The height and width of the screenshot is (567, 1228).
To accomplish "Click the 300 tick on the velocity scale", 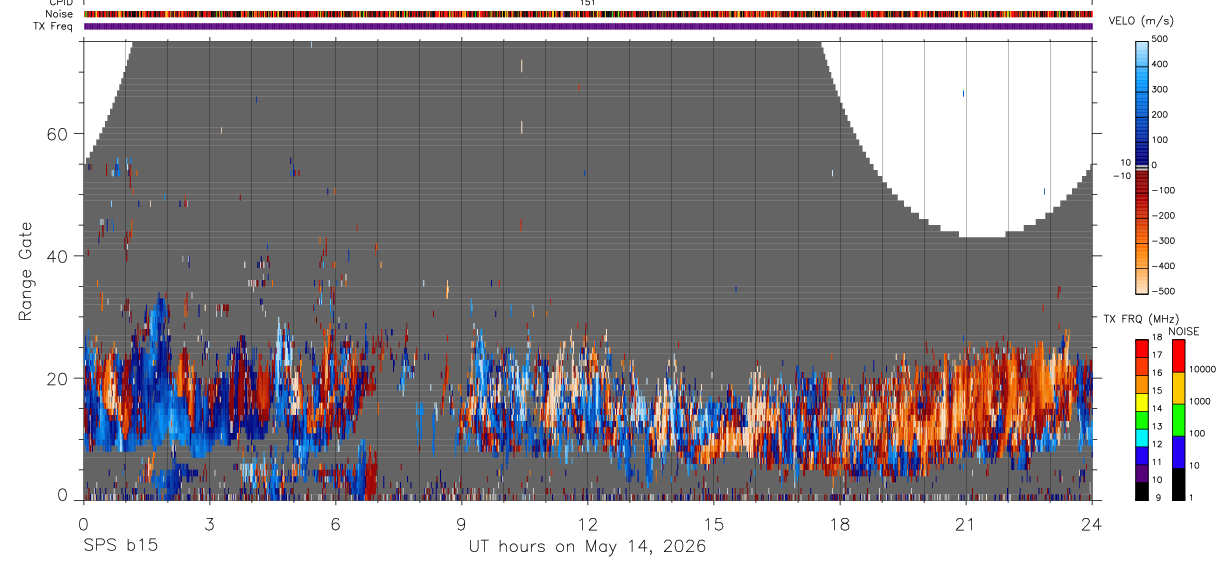I will click(1162, 89).
